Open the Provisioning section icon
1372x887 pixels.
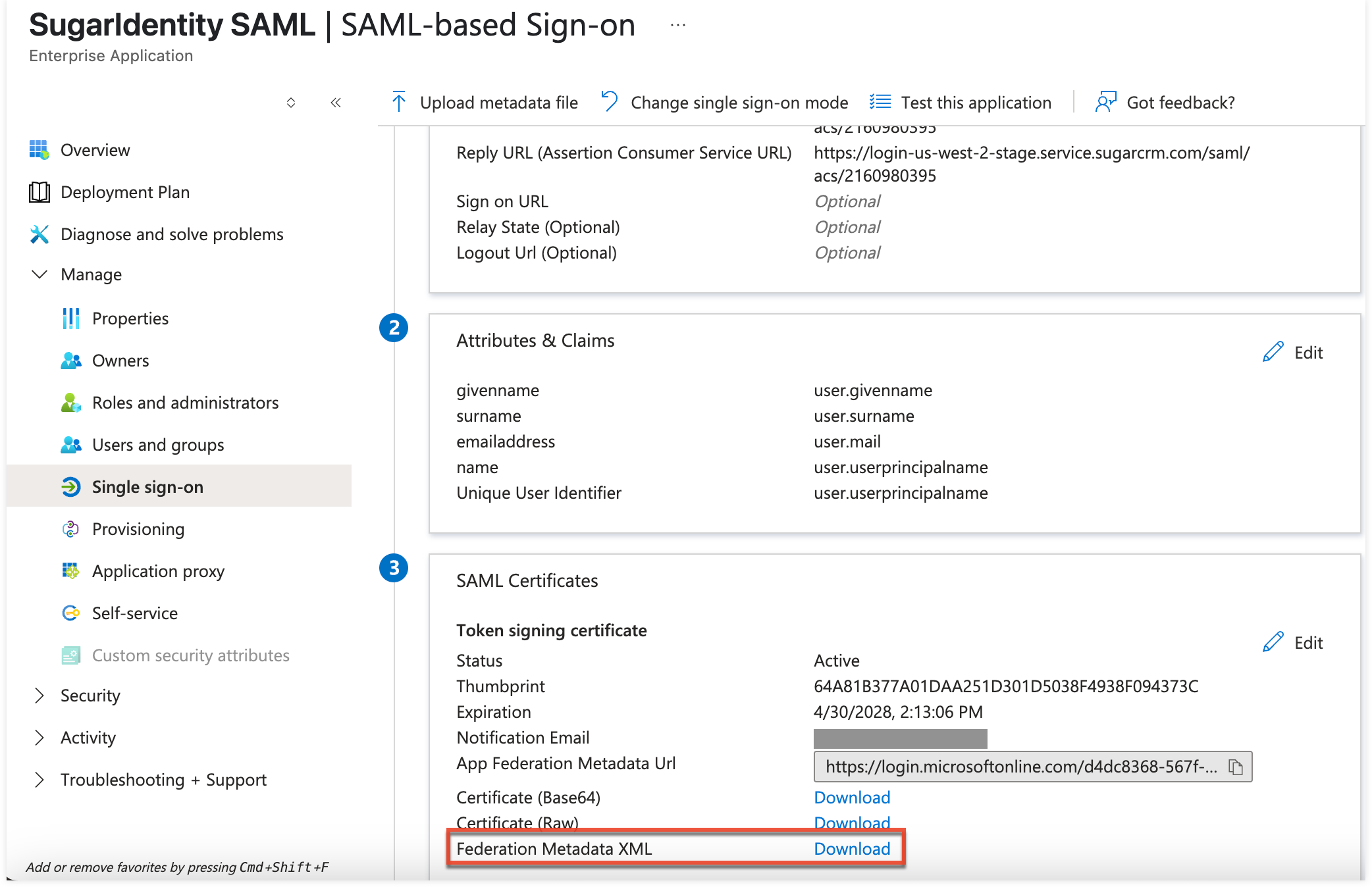(70, 529)
